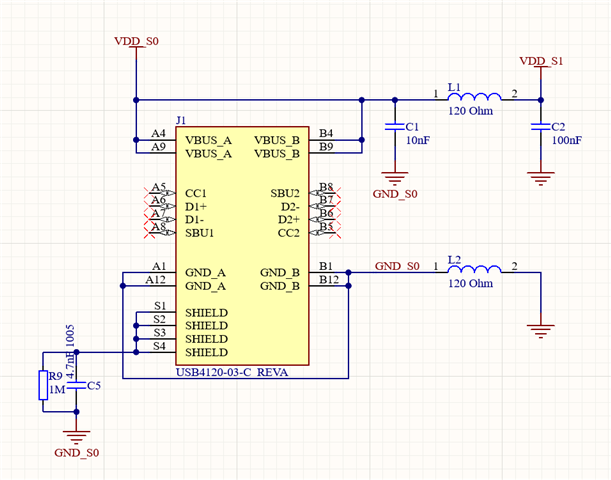Viewport: 611px width, 480px height.
Task: Click pin number 2 of inductor L2
Action: pyautogui.click(x=514, y=266)
